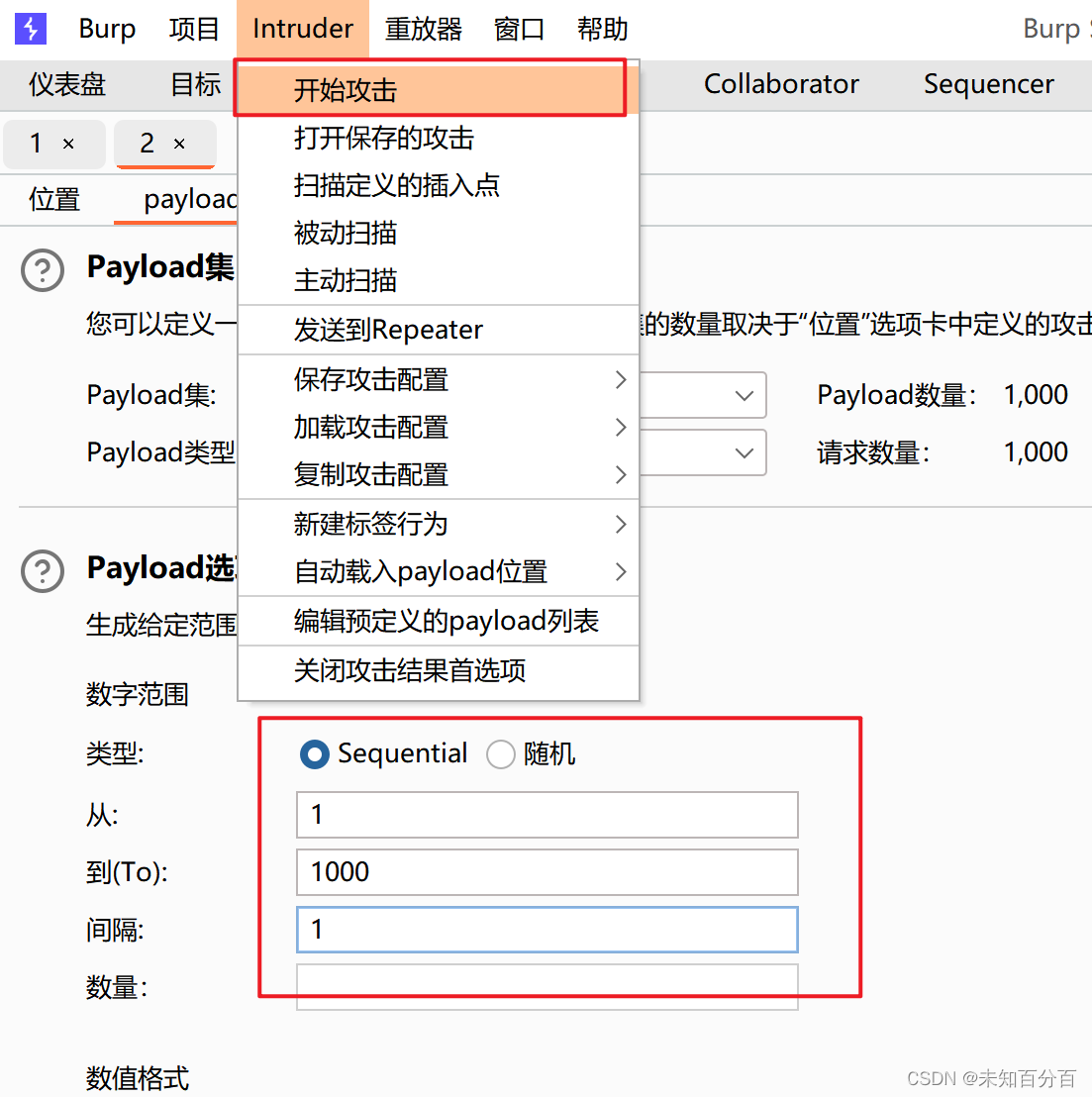Screen dimensions: 1092x1097
Task: Choose 主动扫描 menu entry
Action: 439,280
